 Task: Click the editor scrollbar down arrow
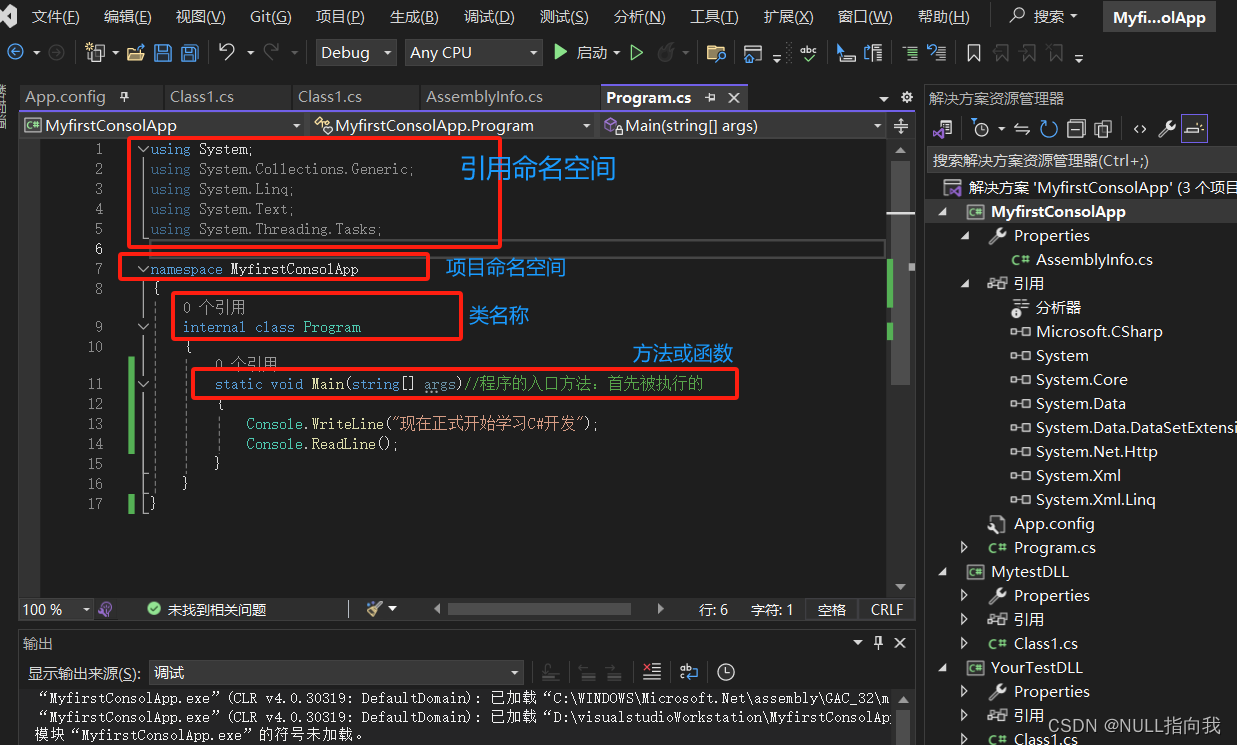tap(901, 587)
